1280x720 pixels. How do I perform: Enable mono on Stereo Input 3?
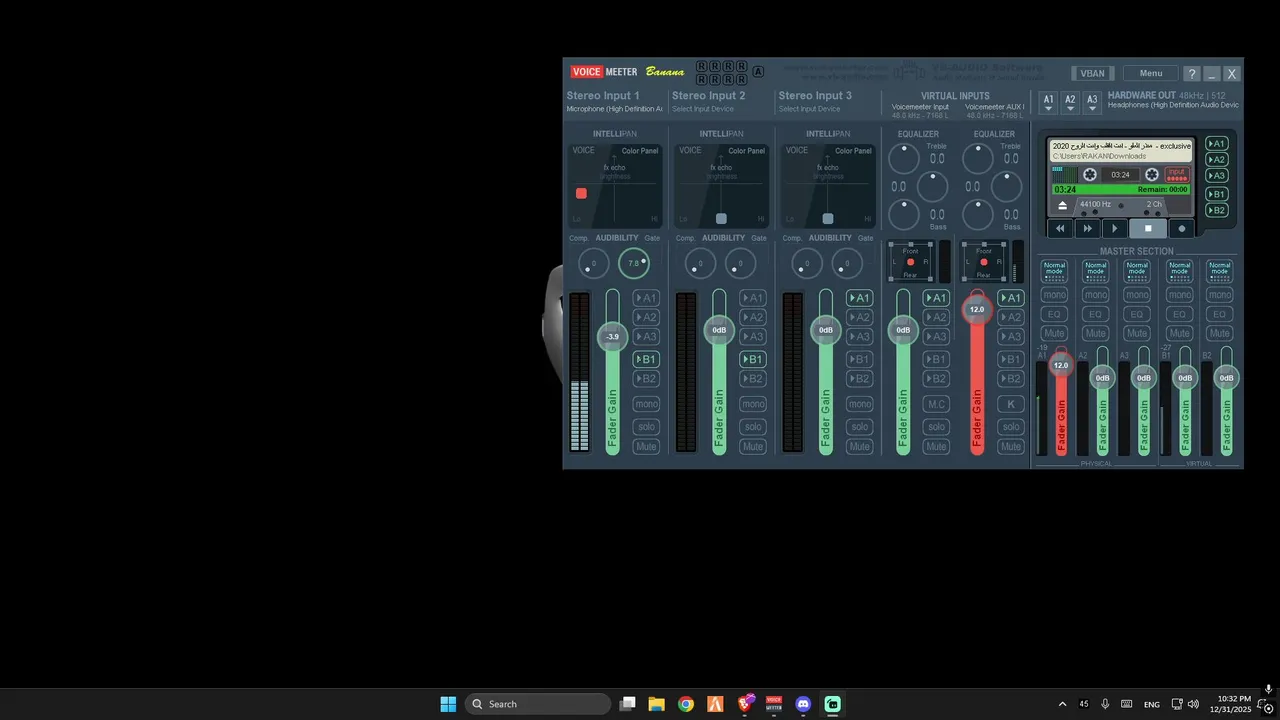click(x=859, y=404)
